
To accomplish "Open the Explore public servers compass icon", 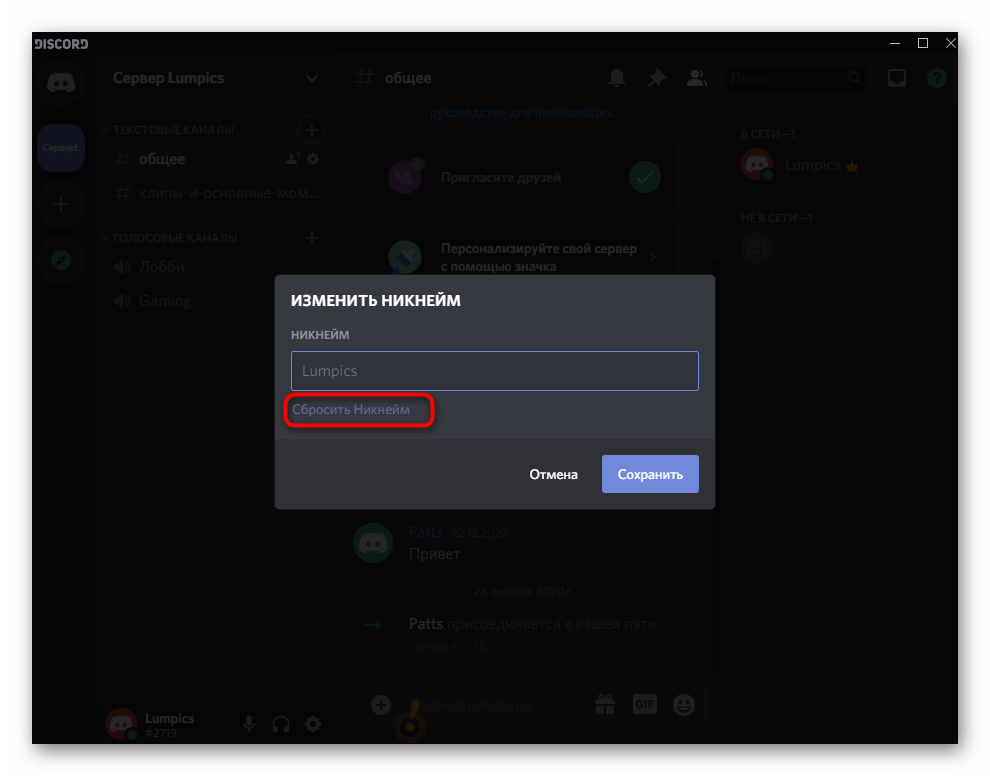I will (x=61, y=260).
